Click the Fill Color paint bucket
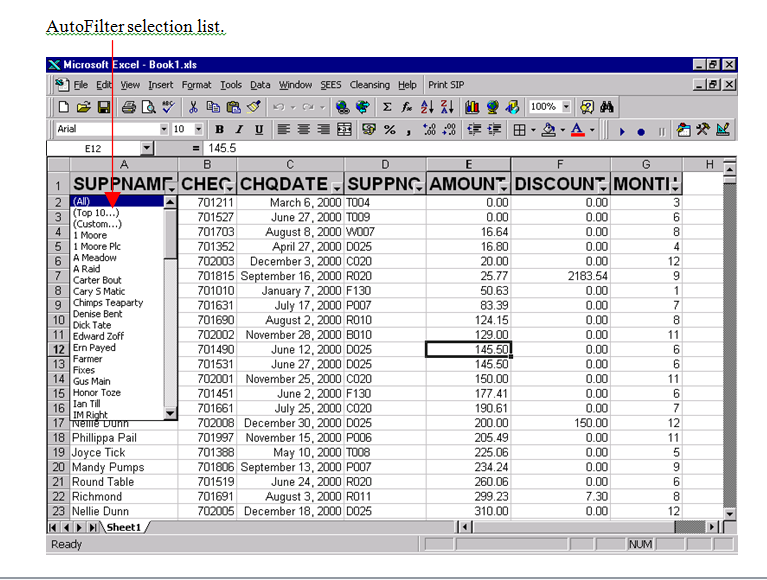This screenshot has width=767, height=580. click(549, 130)
